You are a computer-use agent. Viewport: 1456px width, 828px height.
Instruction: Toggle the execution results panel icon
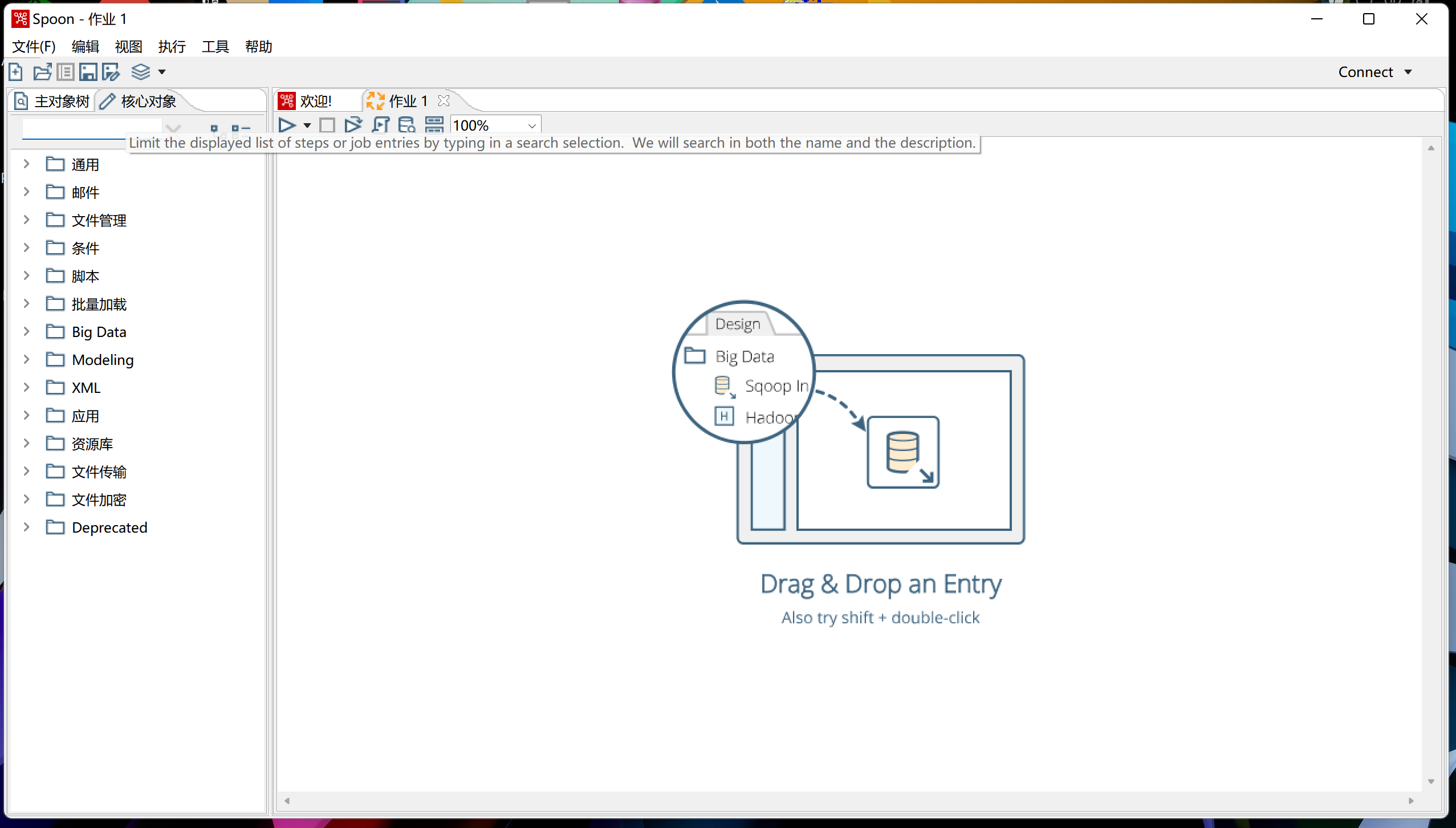click(x=434, y=125)
